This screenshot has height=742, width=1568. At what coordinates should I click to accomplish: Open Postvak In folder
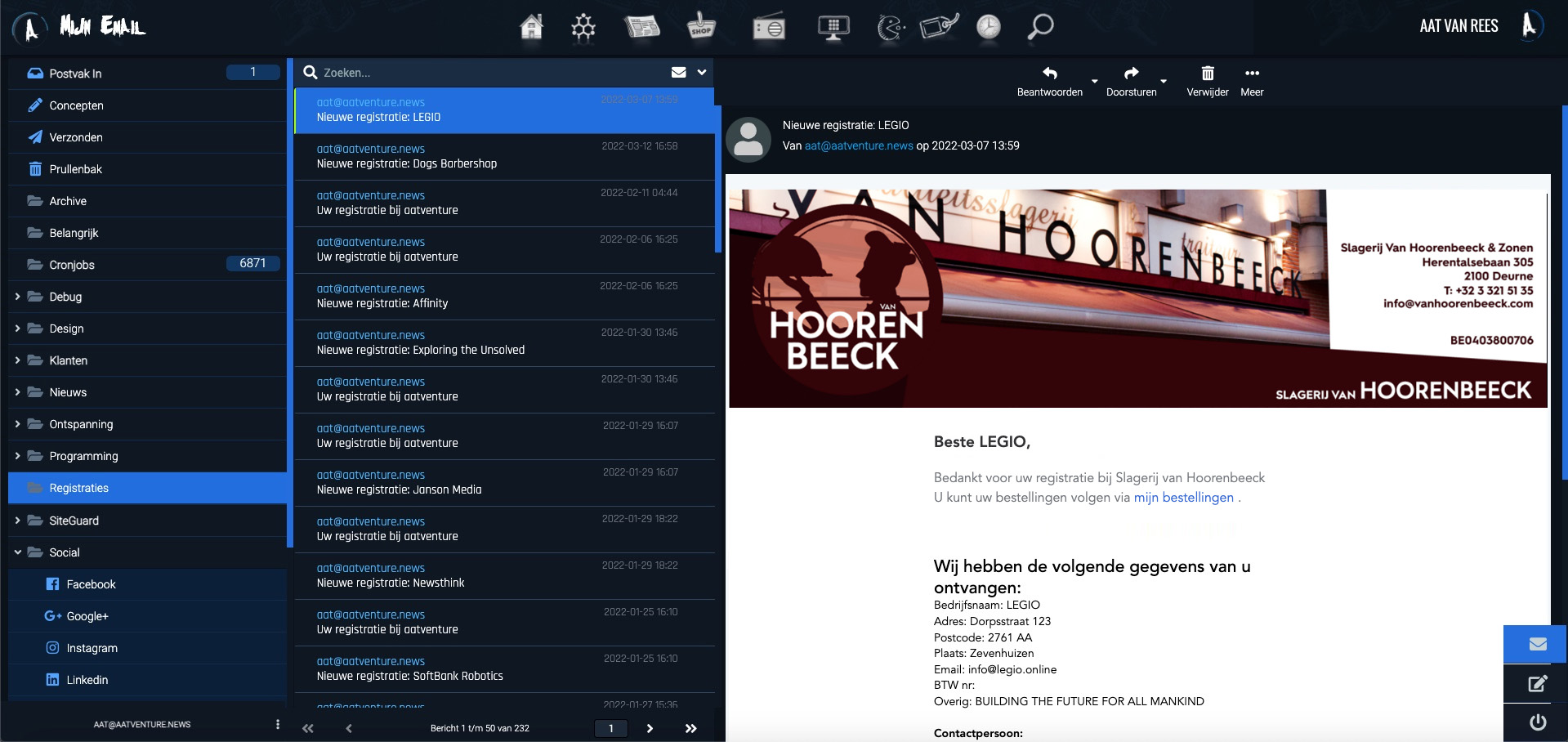pos(147,74)
